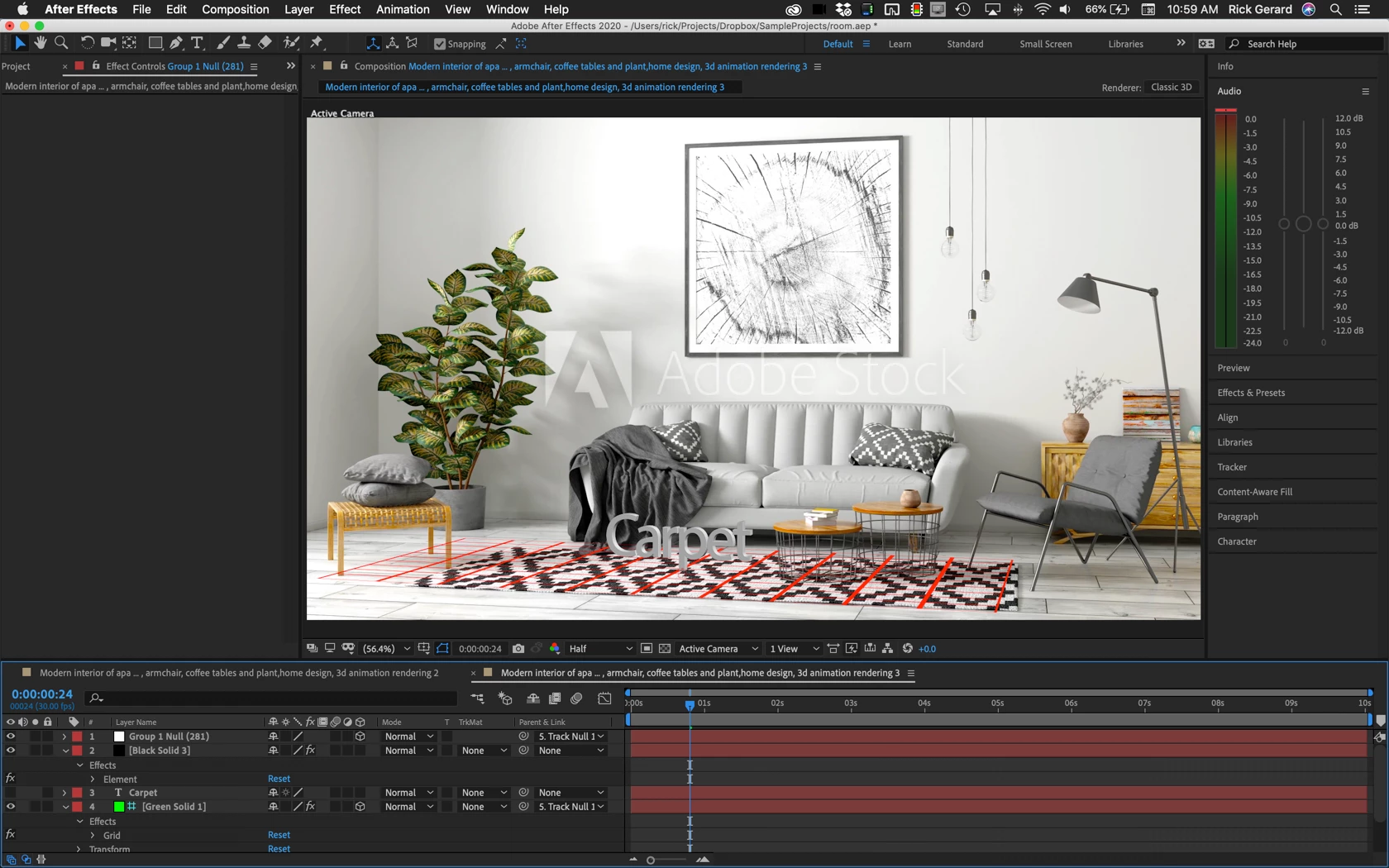Switch to the Learn workspace
Image resolution: width=1389 pixels, height=868 pixels.
[x=900, y=44]
